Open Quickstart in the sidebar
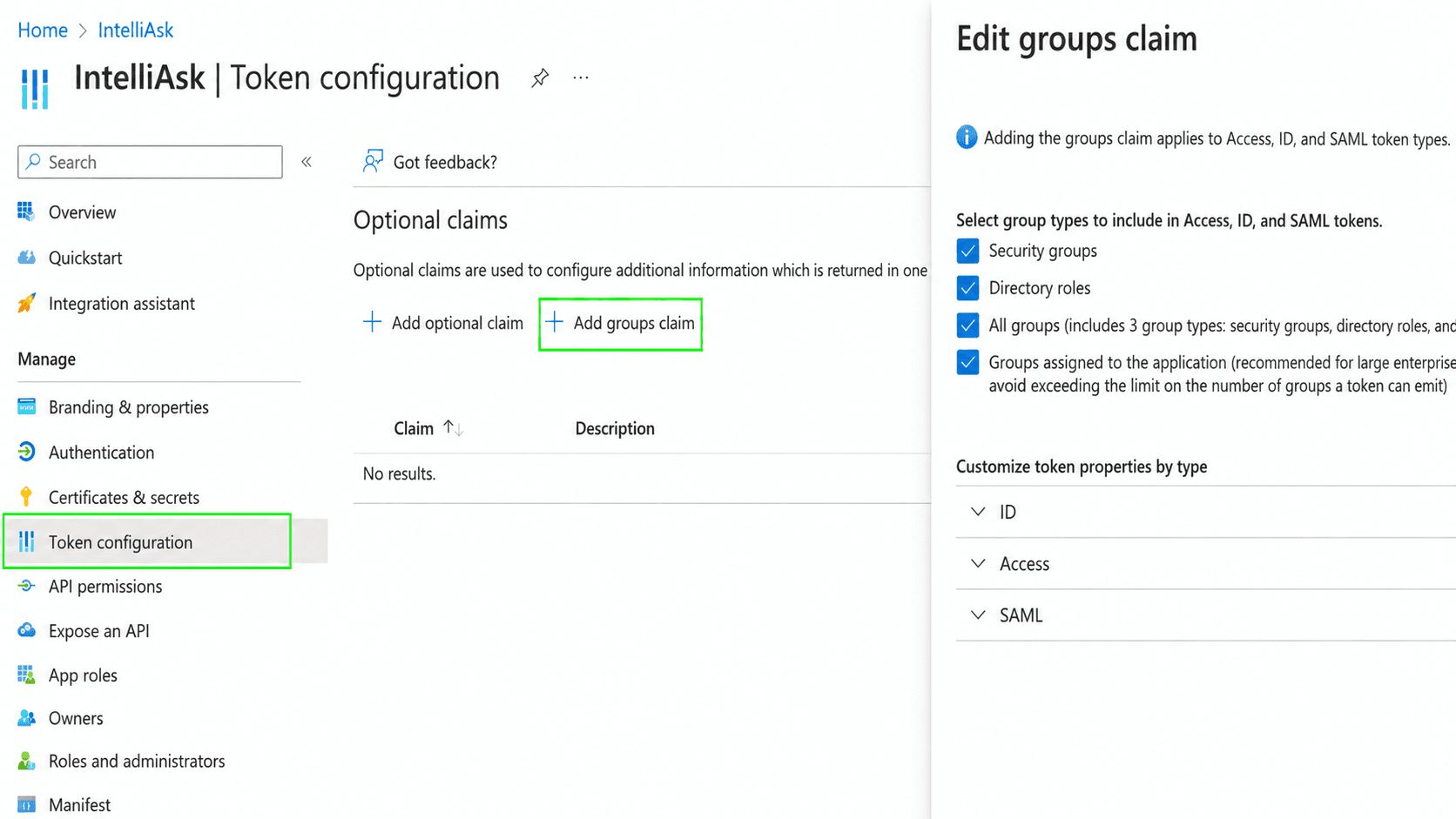The image size is (1456, 819). 85,258
